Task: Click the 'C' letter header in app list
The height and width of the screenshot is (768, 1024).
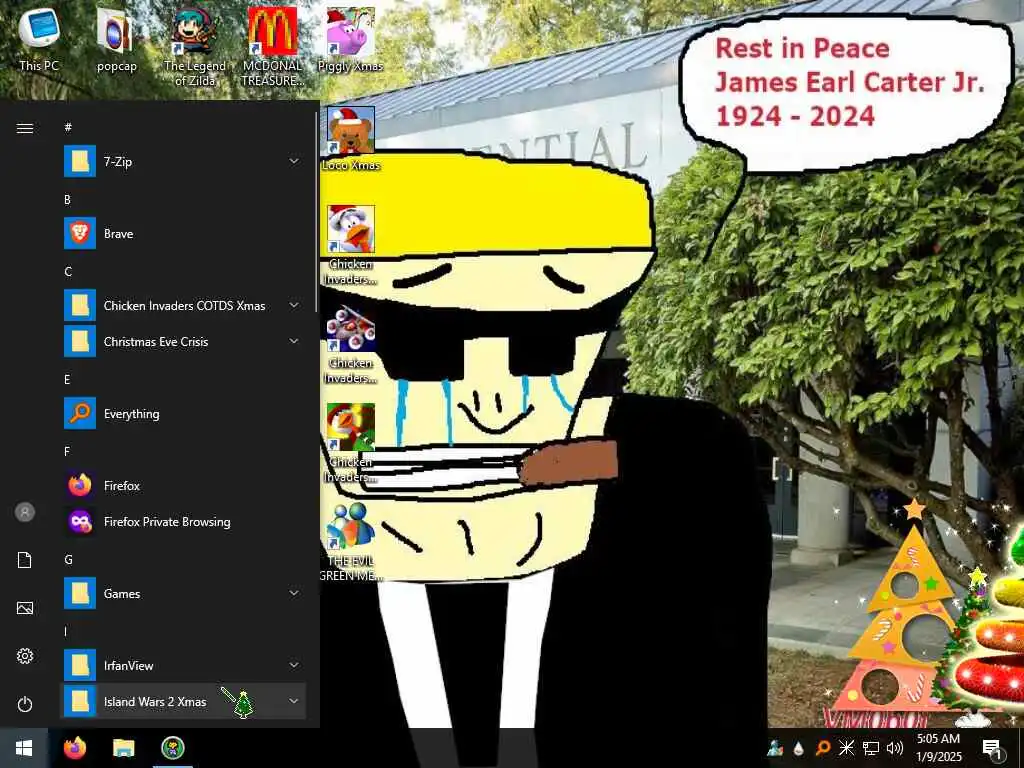Action: [x=68, y=271]
